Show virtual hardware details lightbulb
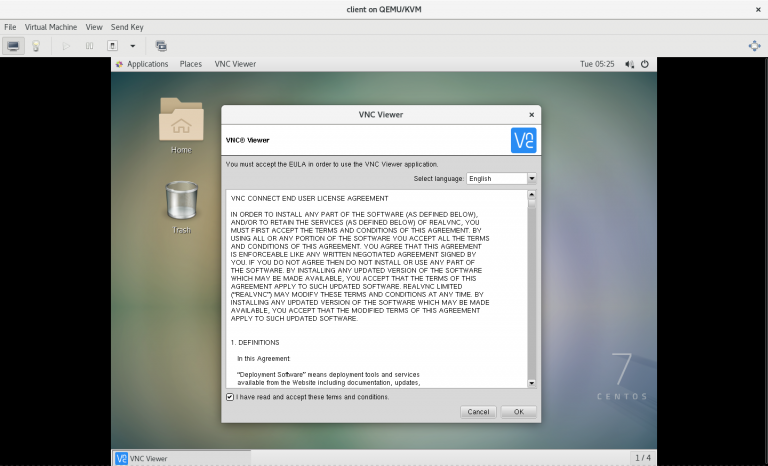This screenshot has height=466, width=768. [x=36, y=46]
